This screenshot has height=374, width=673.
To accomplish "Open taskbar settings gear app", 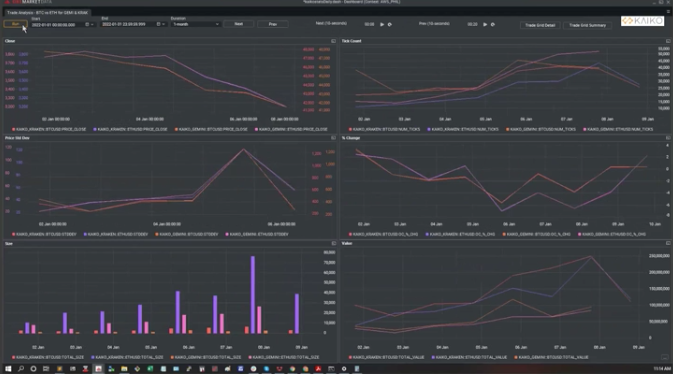I will [x=344, y=369].
